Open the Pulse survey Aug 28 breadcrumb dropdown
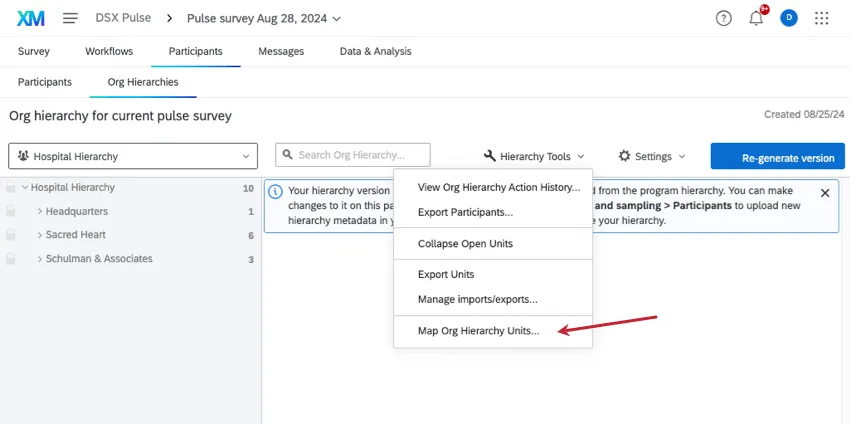Image resolution: width=850 pixels, height=424 pixels. (264, 18)
